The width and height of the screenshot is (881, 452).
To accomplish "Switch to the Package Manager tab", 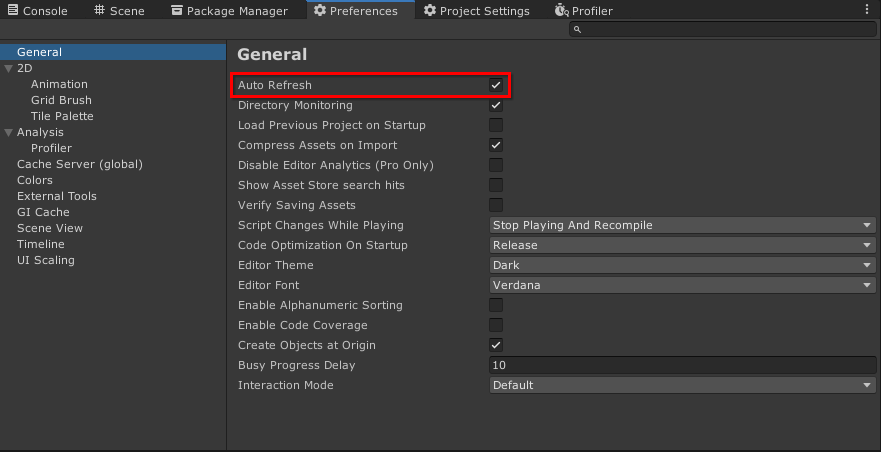I will click(230, 10).
